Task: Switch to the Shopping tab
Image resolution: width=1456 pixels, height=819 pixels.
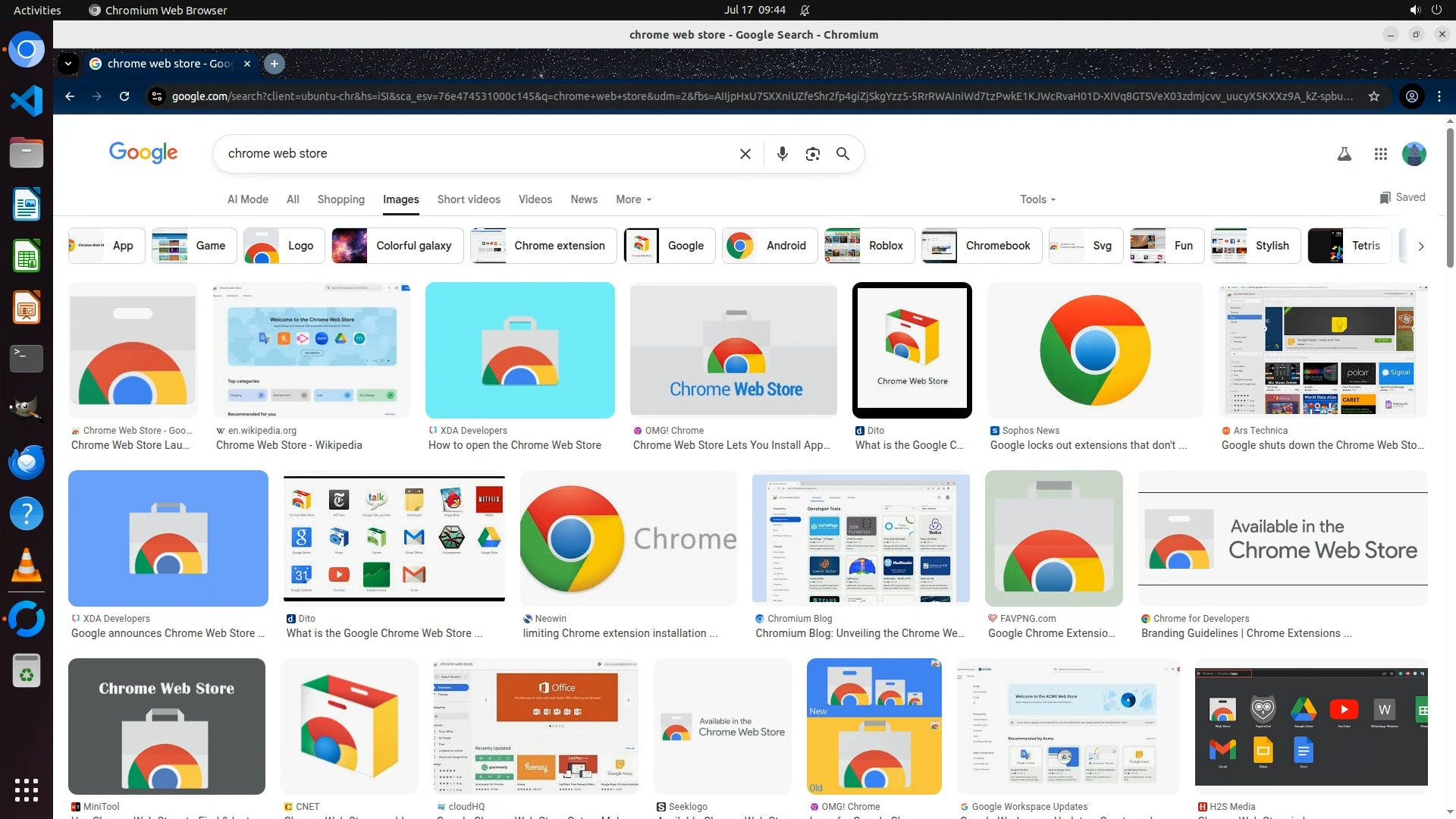Action: [340, 199]
